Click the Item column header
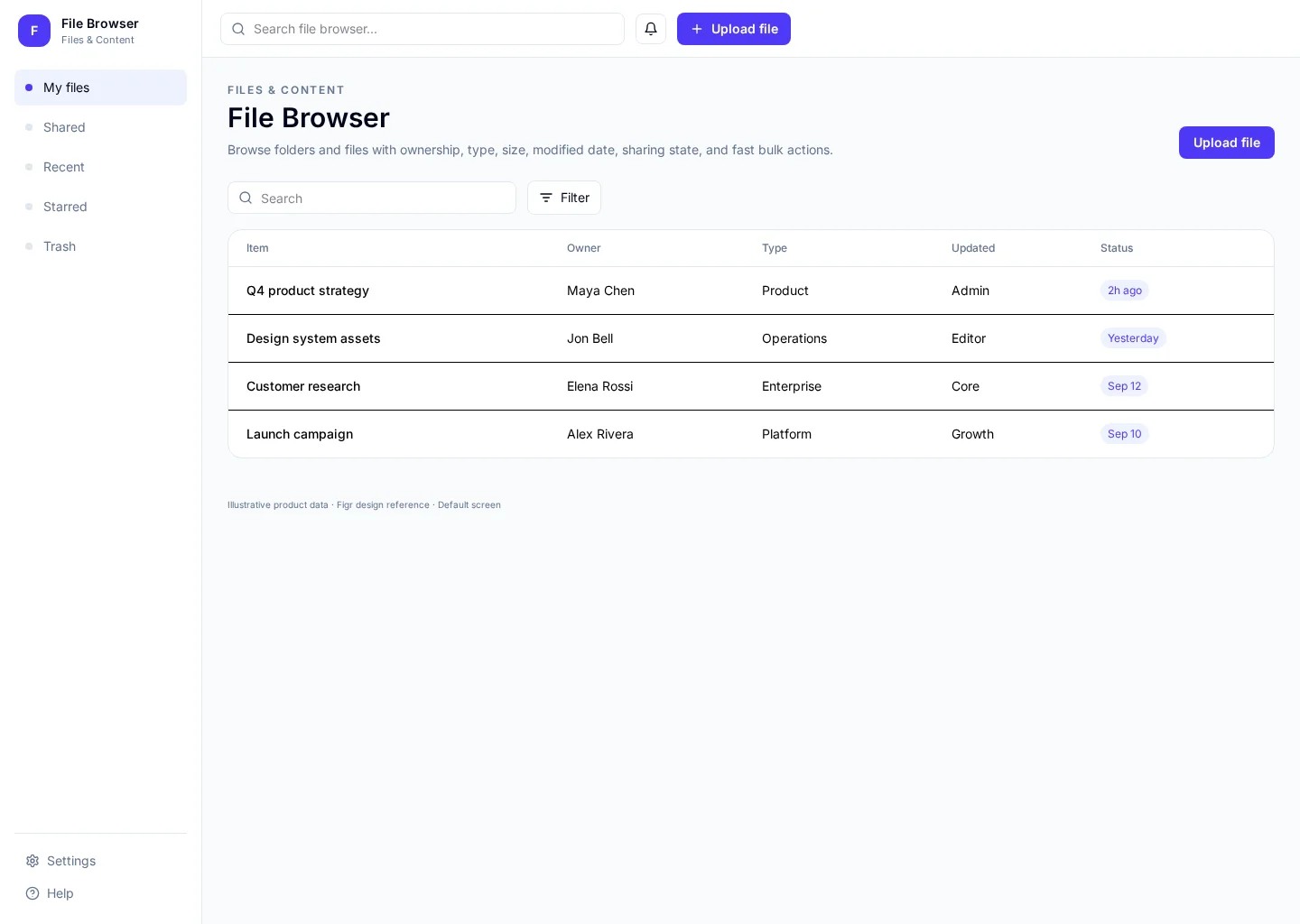 click(x=257, y=248)
